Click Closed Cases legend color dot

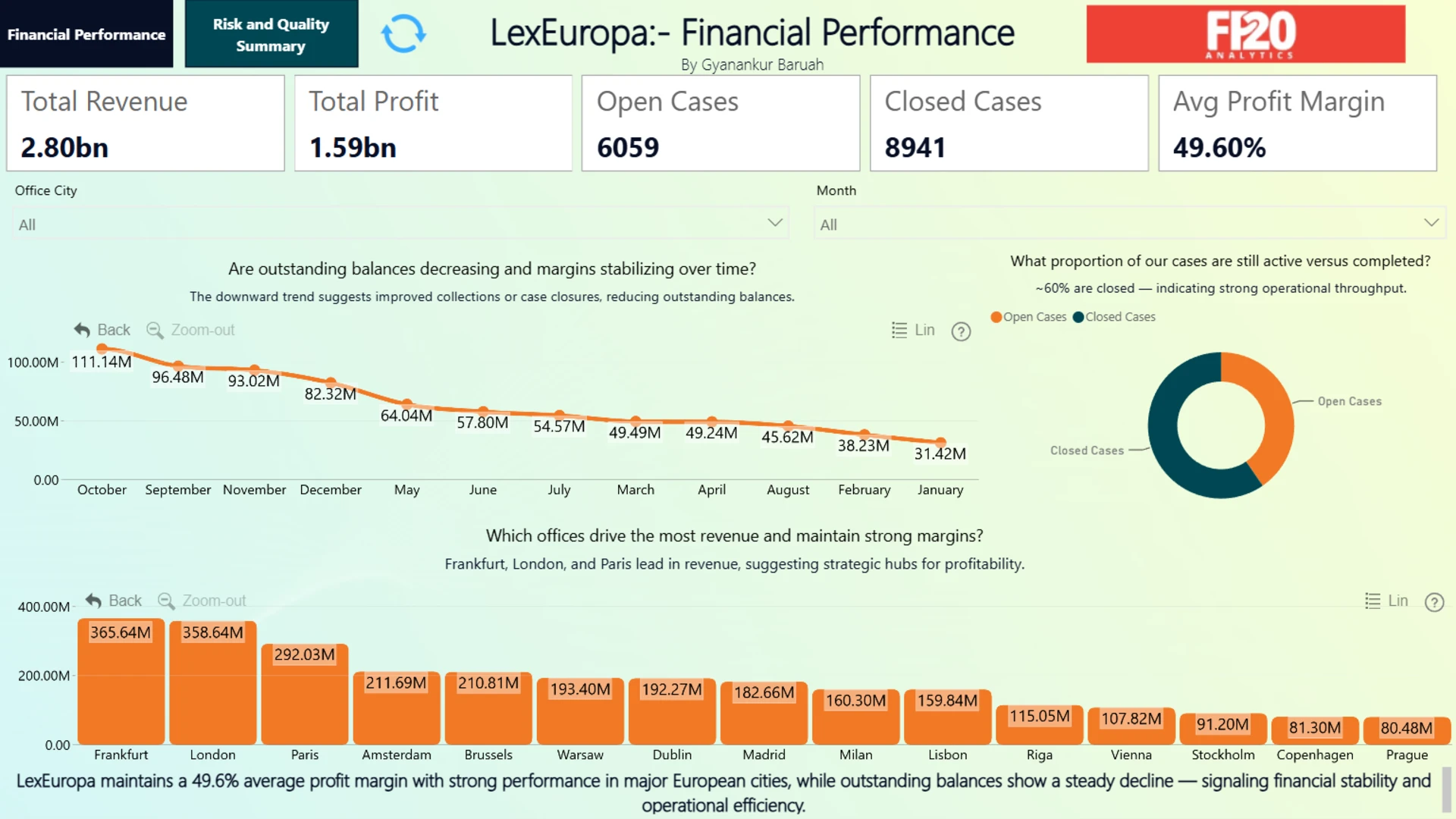point(1078,317)
